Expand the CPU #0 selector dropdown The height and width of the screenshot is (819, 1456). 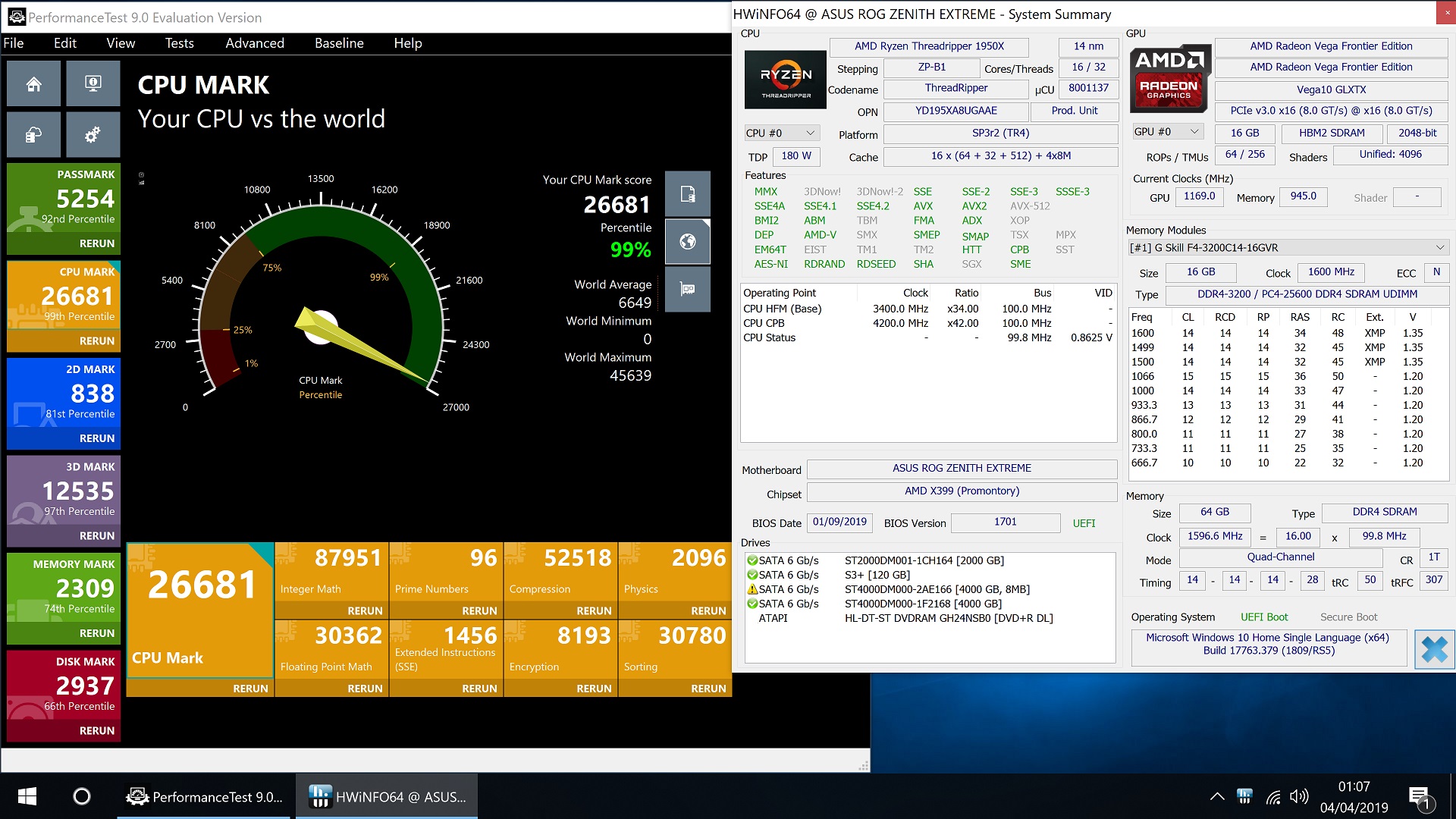(782, 133)
